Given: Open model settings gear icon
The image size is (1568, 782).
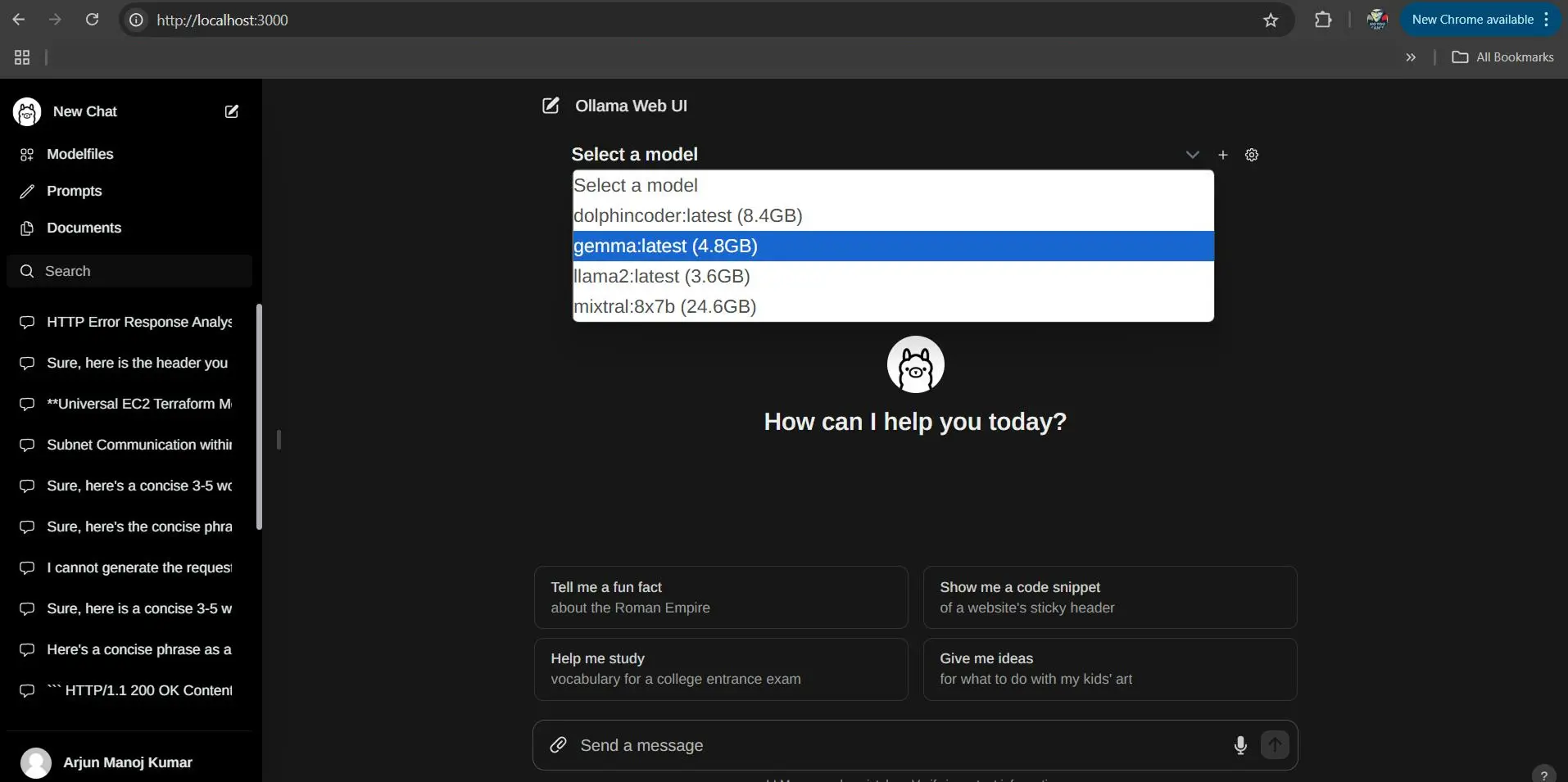Looking at the screenshot, I should [x=1252, y=155].
